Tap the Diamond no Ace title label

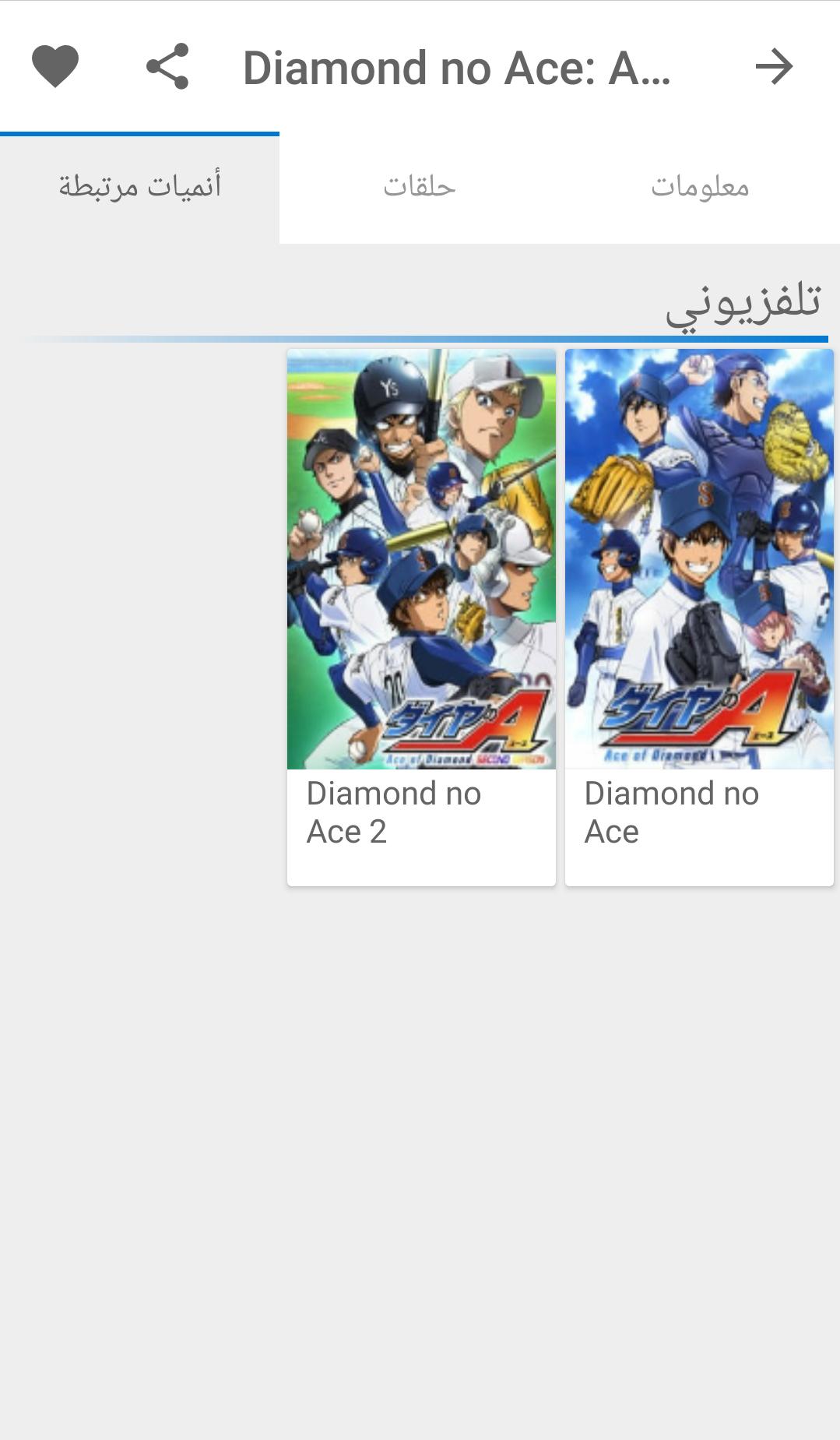pyautogui.click(x=671, y=812)
